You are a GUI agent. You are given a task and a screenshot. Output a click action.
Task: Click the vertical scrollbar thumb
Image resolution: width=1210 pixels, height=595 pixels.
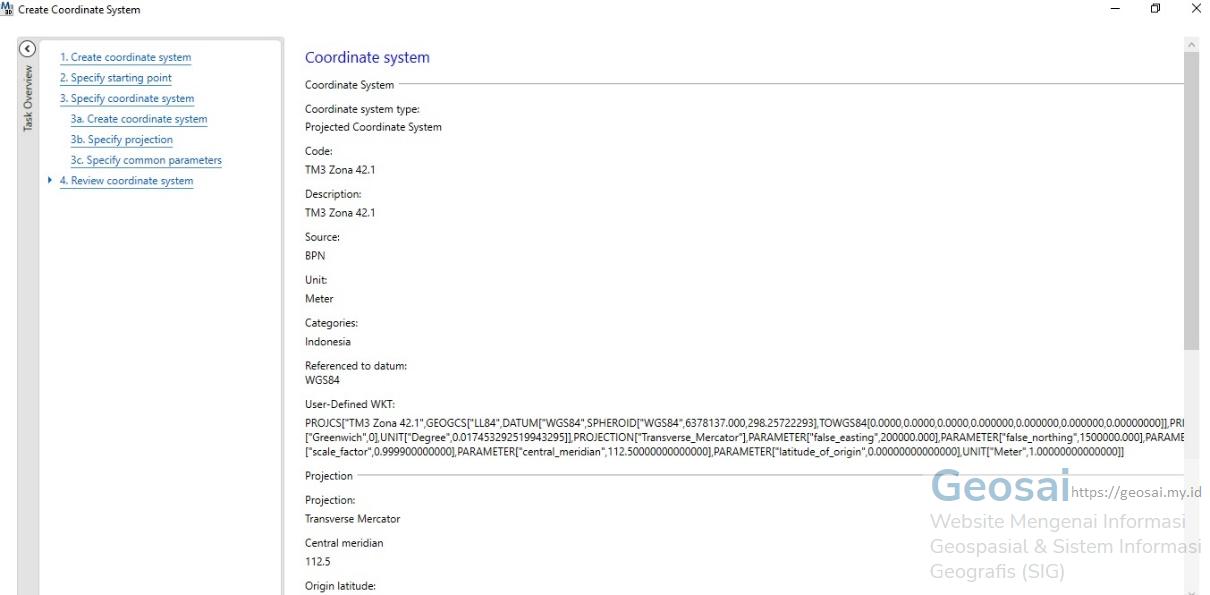[x=1191, y=200]
